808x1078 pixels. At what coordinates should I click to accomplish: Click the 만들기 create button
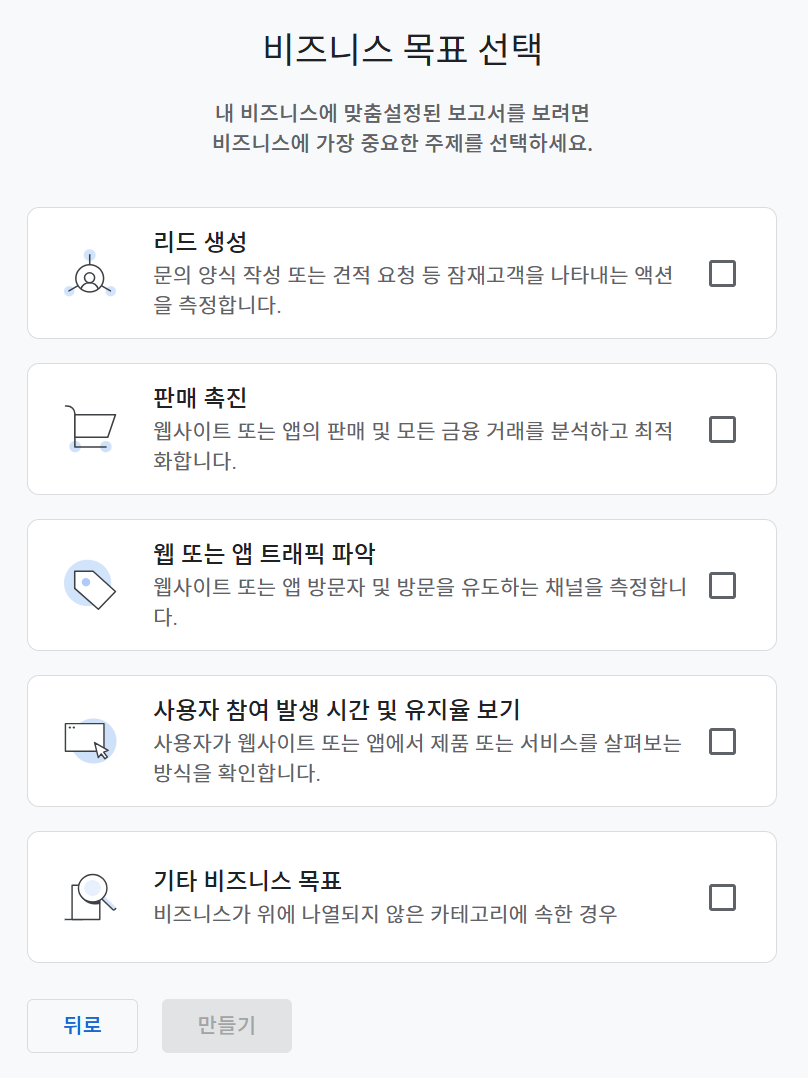(x=227, y=1025)
